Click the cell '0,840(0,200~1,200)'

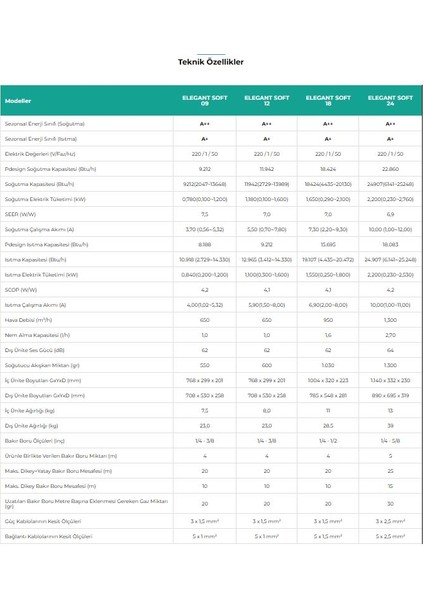(205, 275)
